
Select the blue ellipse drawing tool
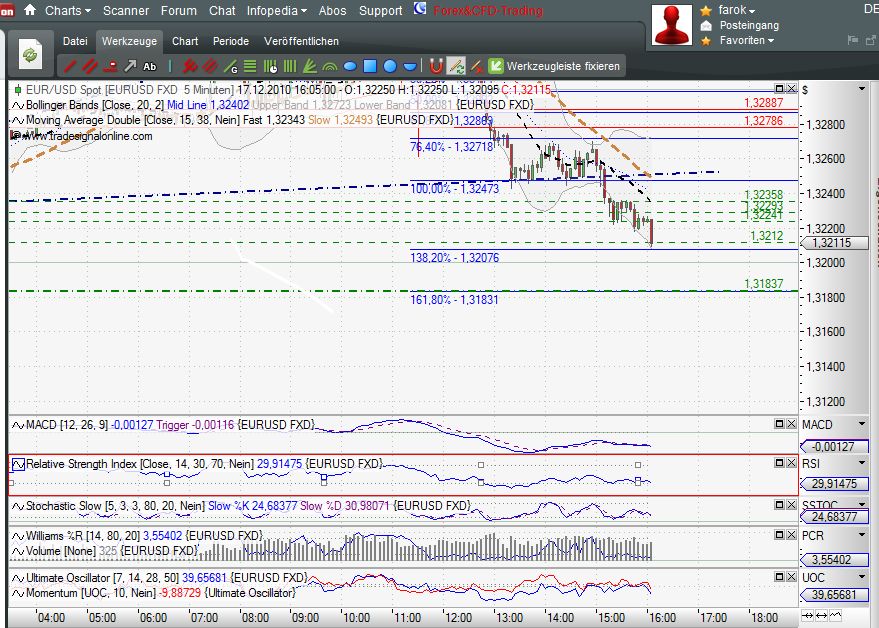pyautogui.click(x=350, y=67)
